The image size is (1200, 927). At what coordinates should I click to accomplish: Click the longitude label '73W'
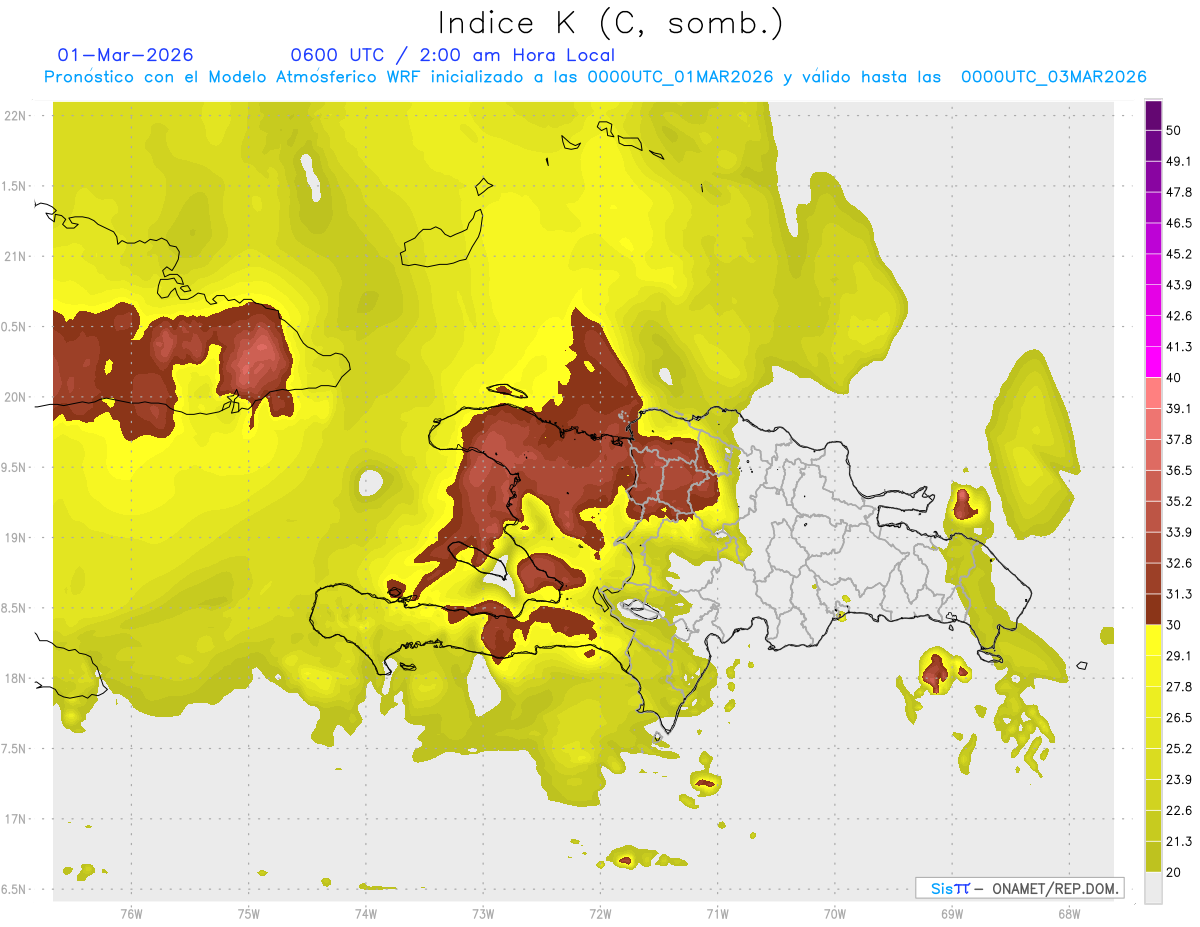[x=483, y=914]
